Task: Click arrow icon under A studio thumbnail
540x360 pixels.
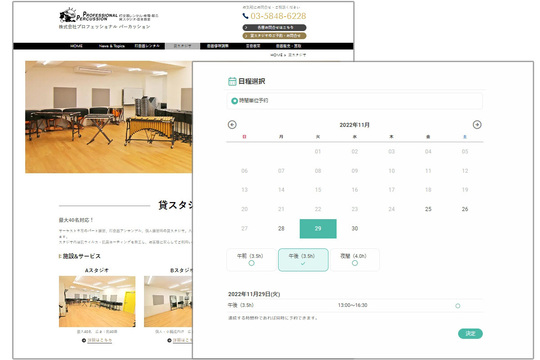Action: [84, 340]
